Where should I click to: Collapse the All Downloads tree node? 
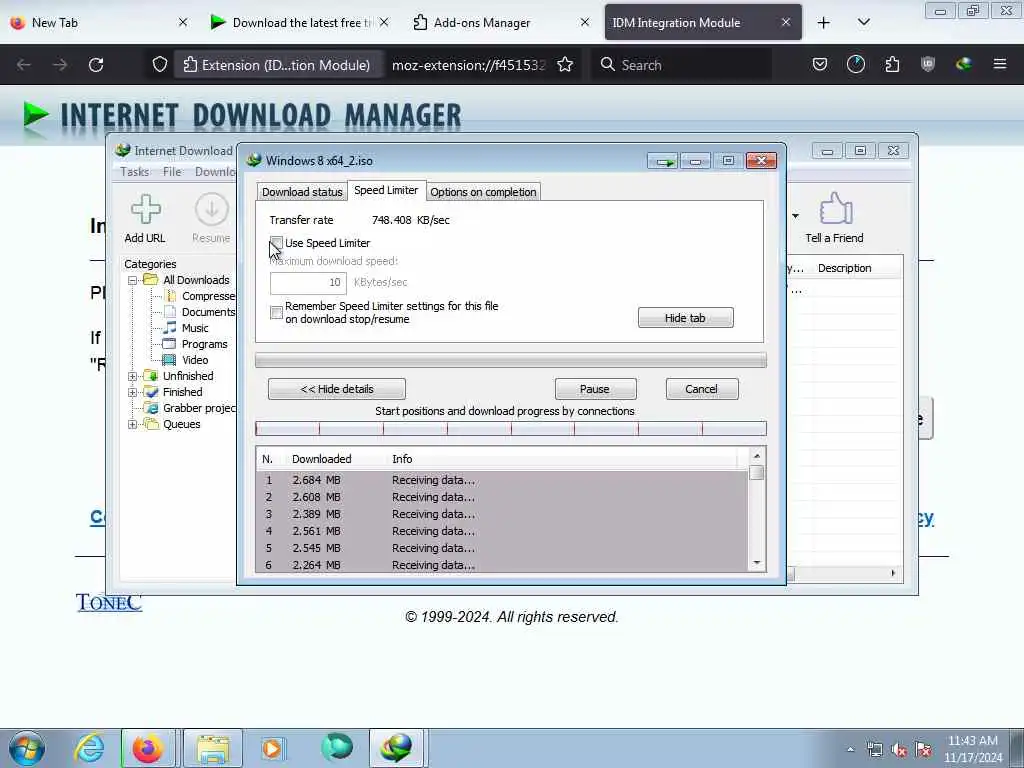click(132, 280)
